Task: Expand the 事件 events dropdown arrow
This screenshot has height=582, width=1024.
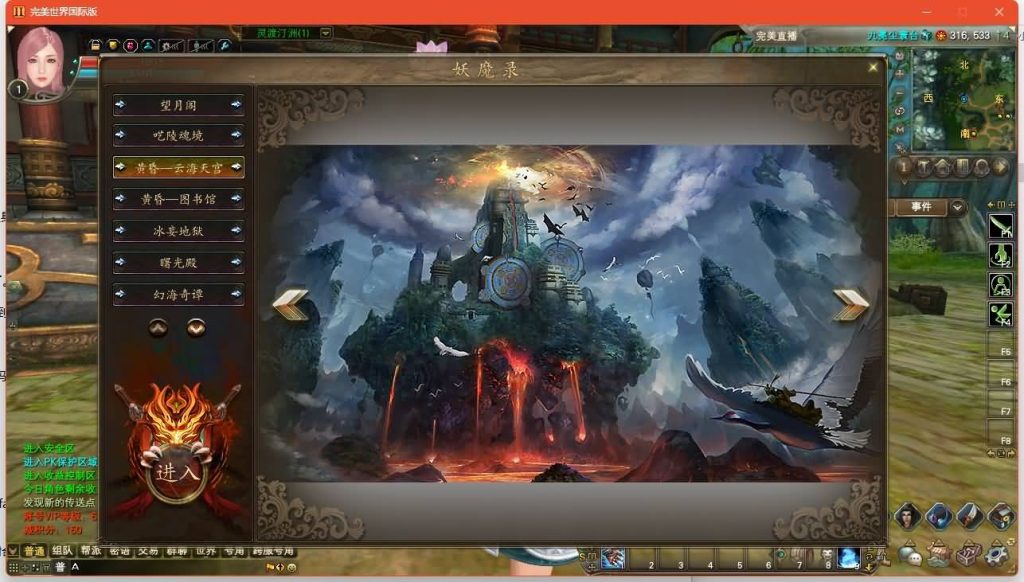Action: (956, 207)
